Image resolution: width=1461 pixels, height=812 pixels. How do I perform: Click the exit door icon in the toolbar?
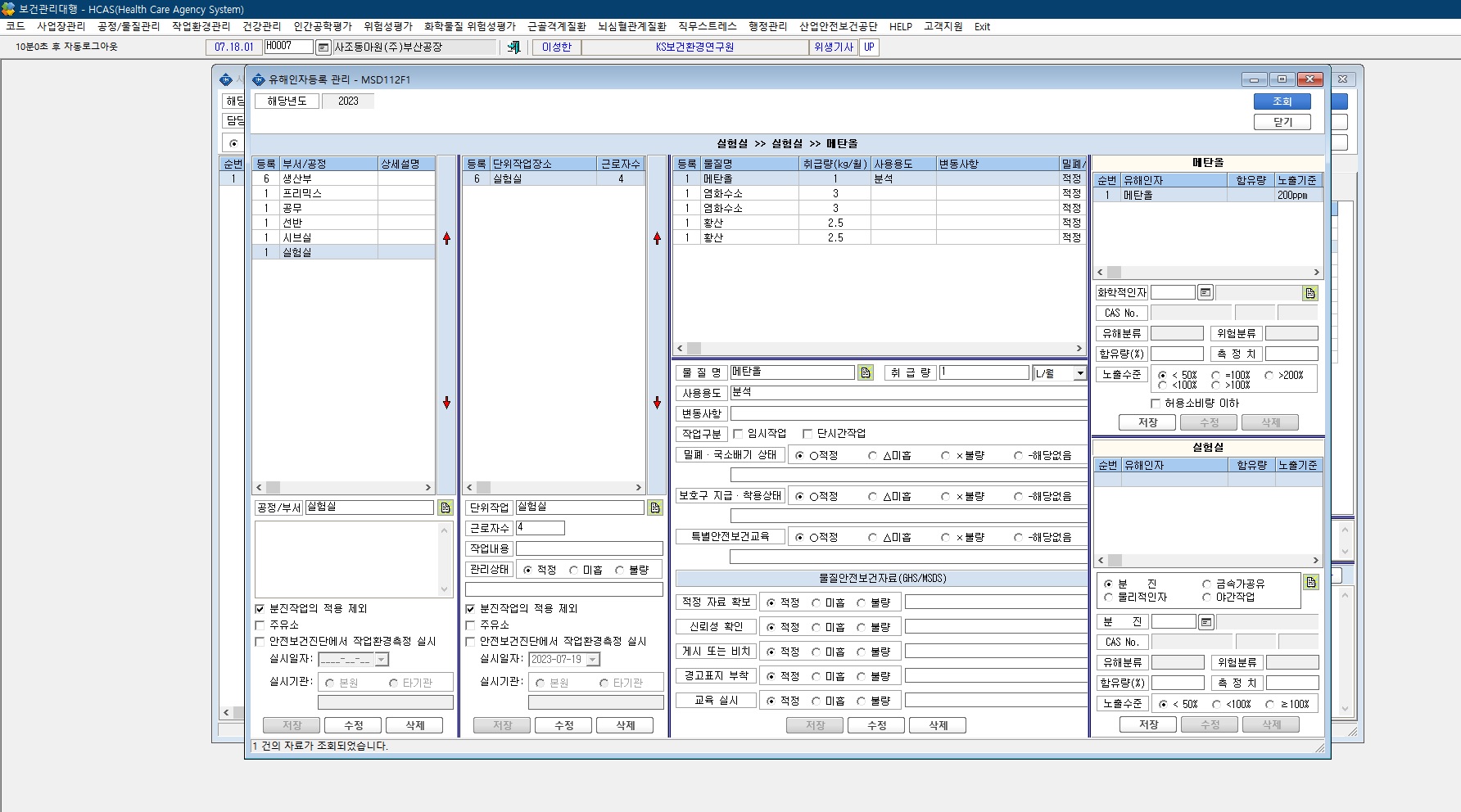514,47
